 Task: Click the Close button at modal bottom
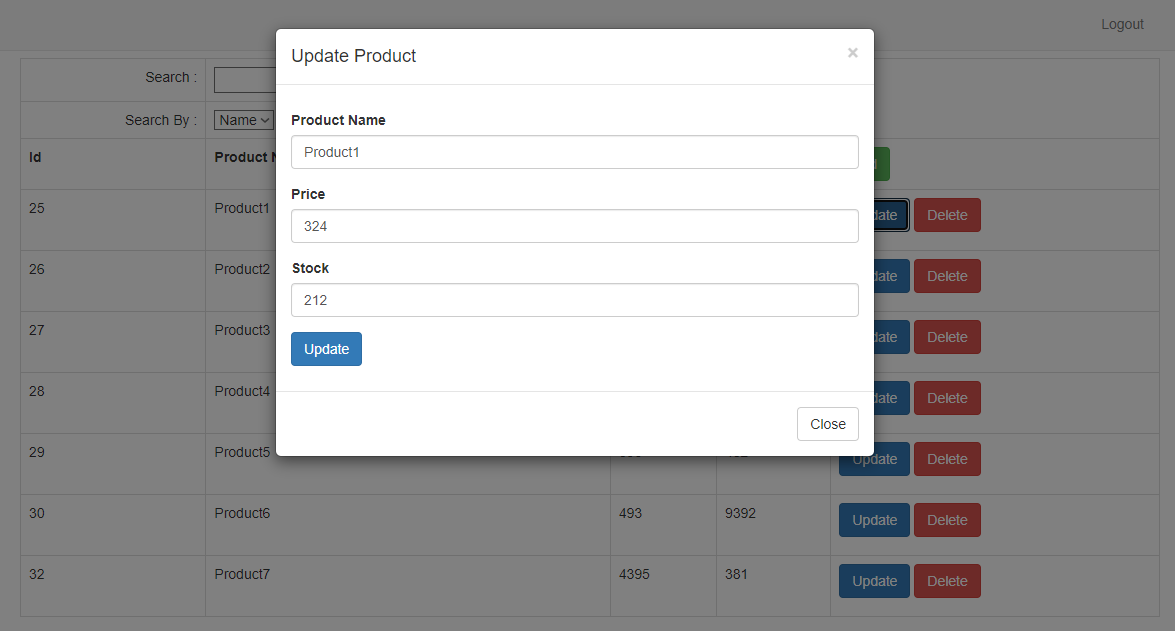[827, 424]
